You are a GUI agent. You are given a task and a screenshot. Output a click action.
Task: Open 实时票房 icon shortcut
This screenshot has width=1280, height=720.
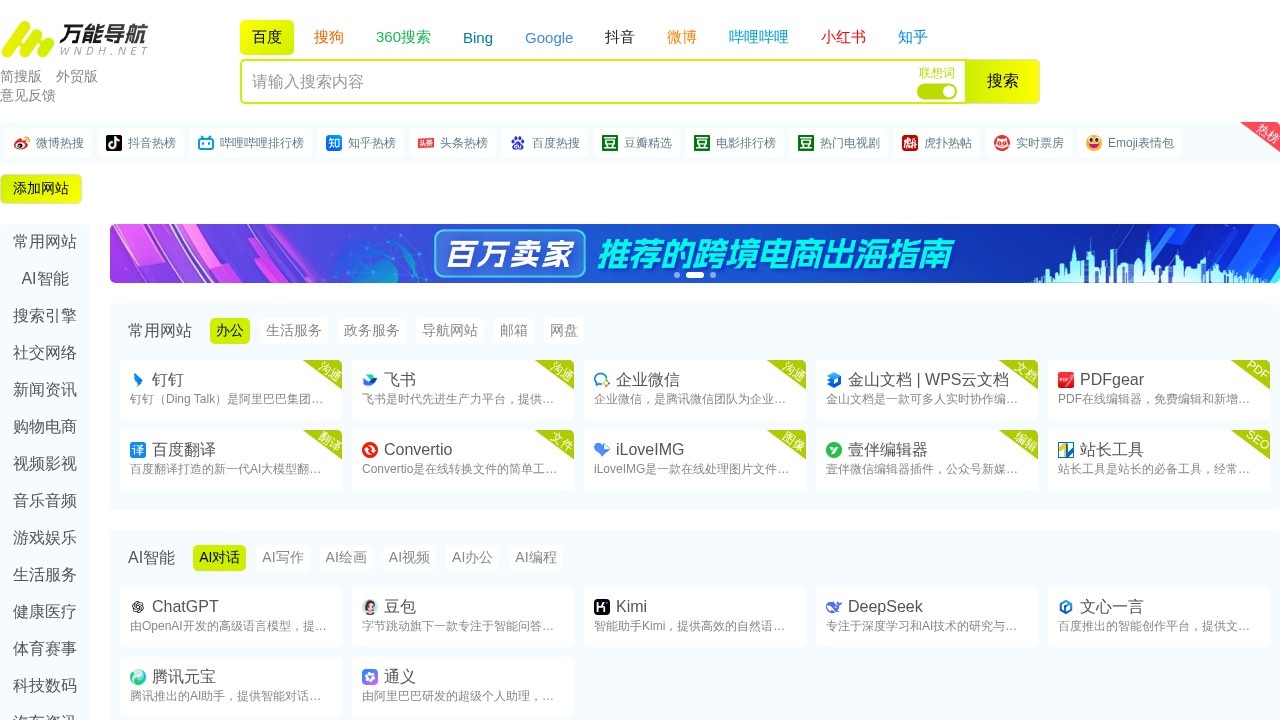coord(1002,143)
